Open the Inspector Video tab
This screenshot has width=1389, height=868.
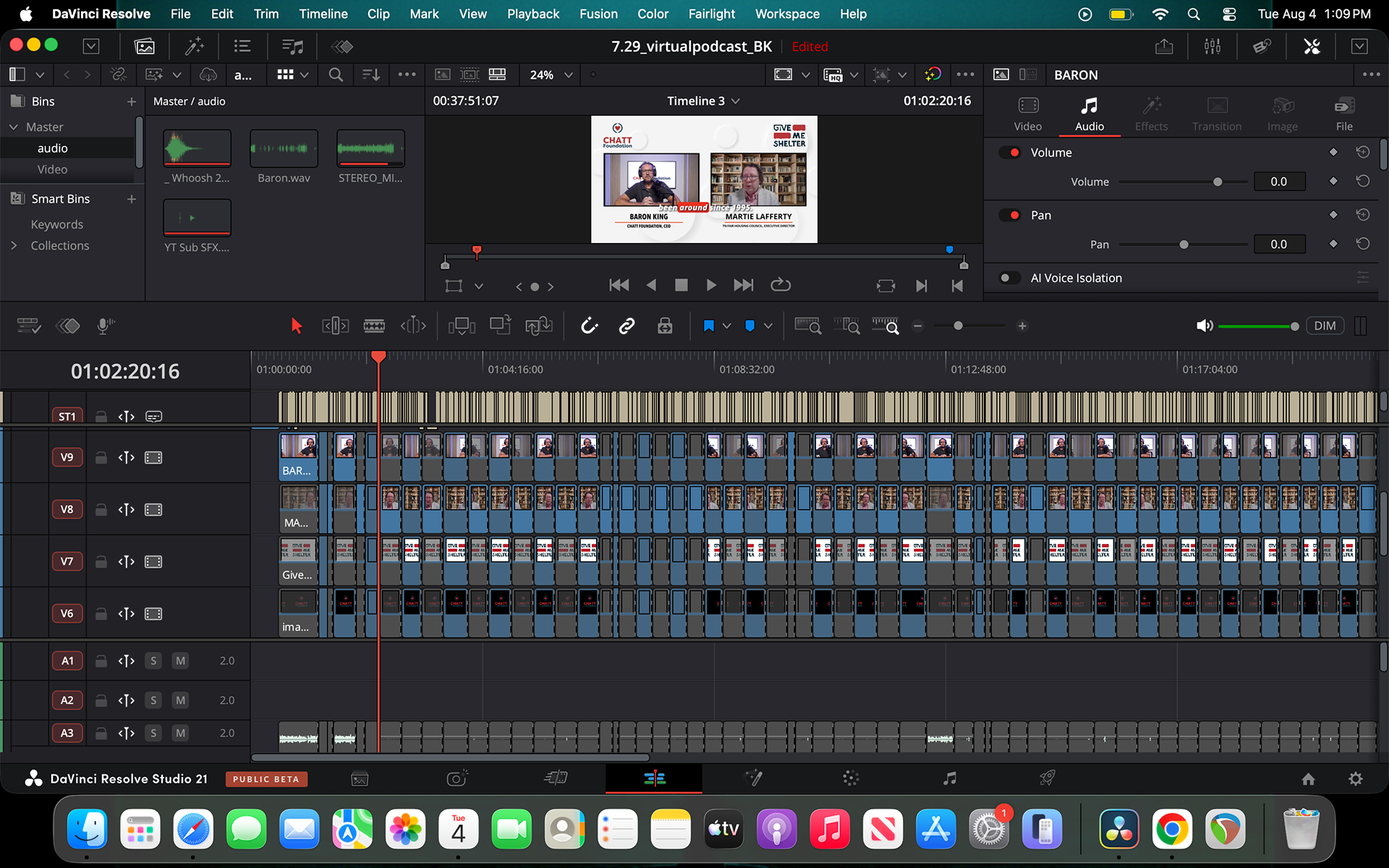tap(1028, 115)
